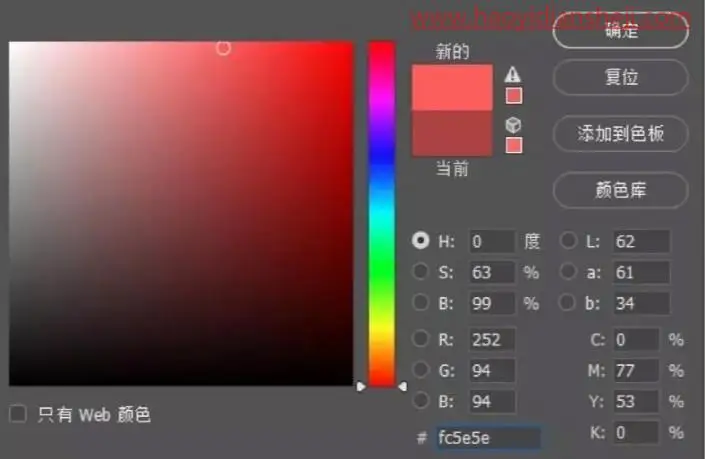The height and width of the screenshot is (459, 705).
Task: Click the 新的 label above the swatch
Action: (x=452, y=52)
